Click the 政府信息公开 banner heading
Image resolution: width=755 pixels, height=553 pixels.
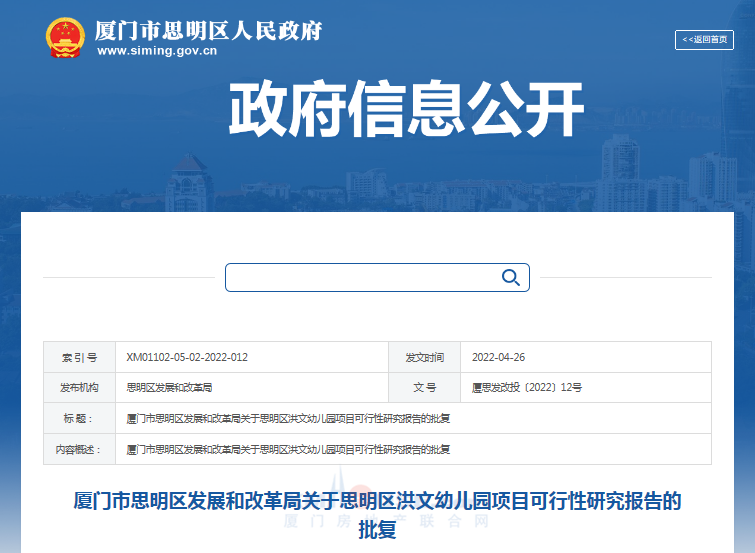coord(405,110)
